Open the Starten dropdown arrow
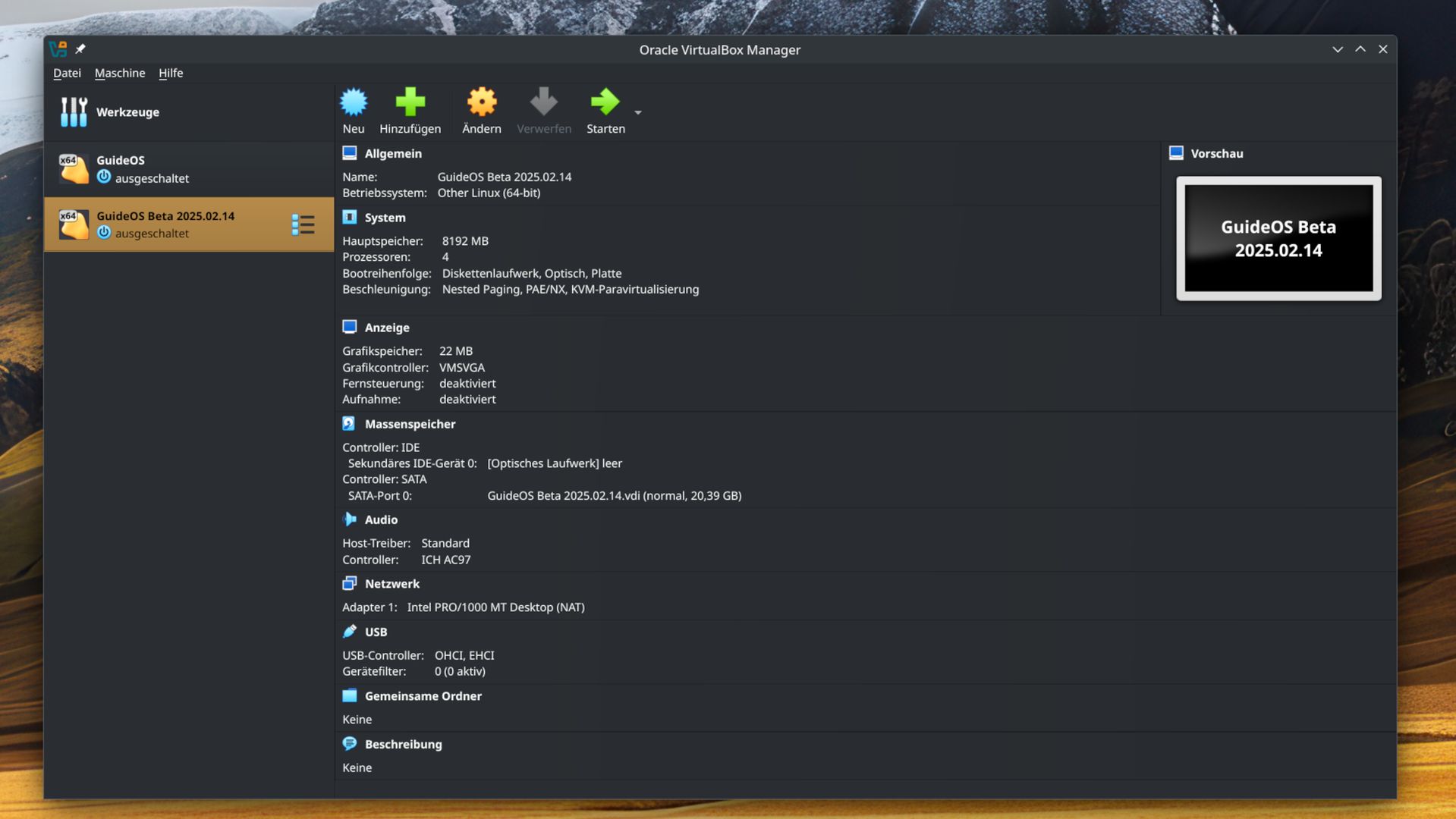 click(x=638, y=112)
